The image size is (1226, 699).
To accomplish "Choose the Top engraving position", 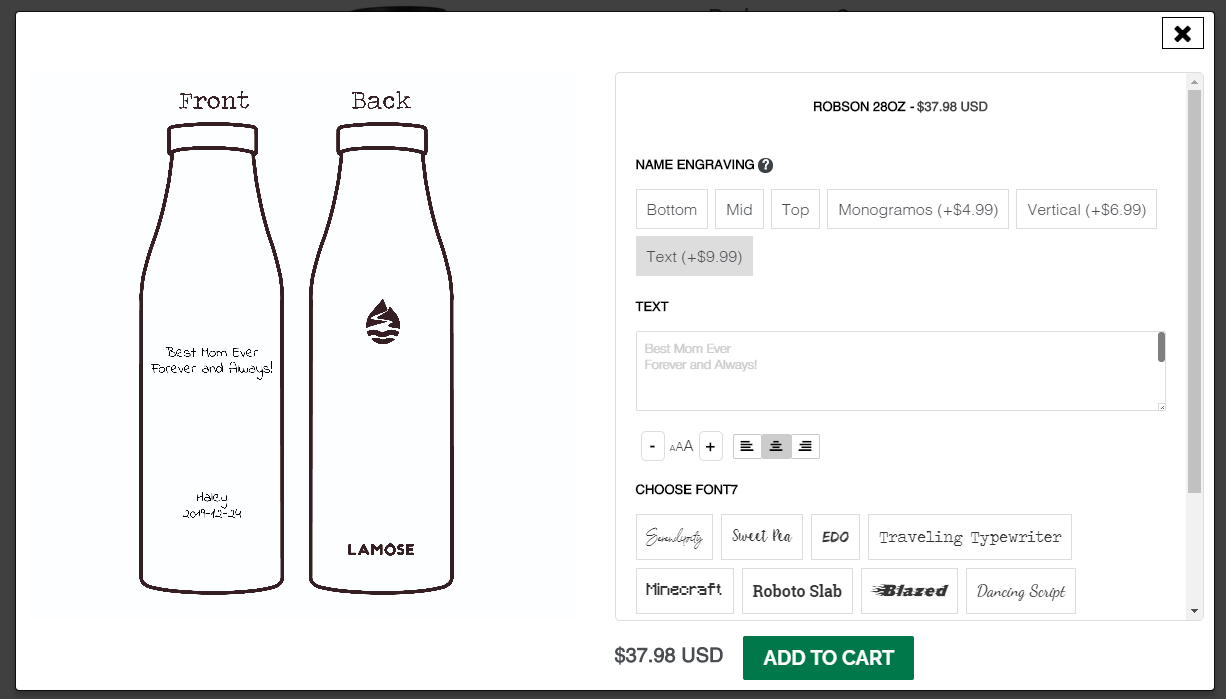I will [x=796, y=209].
